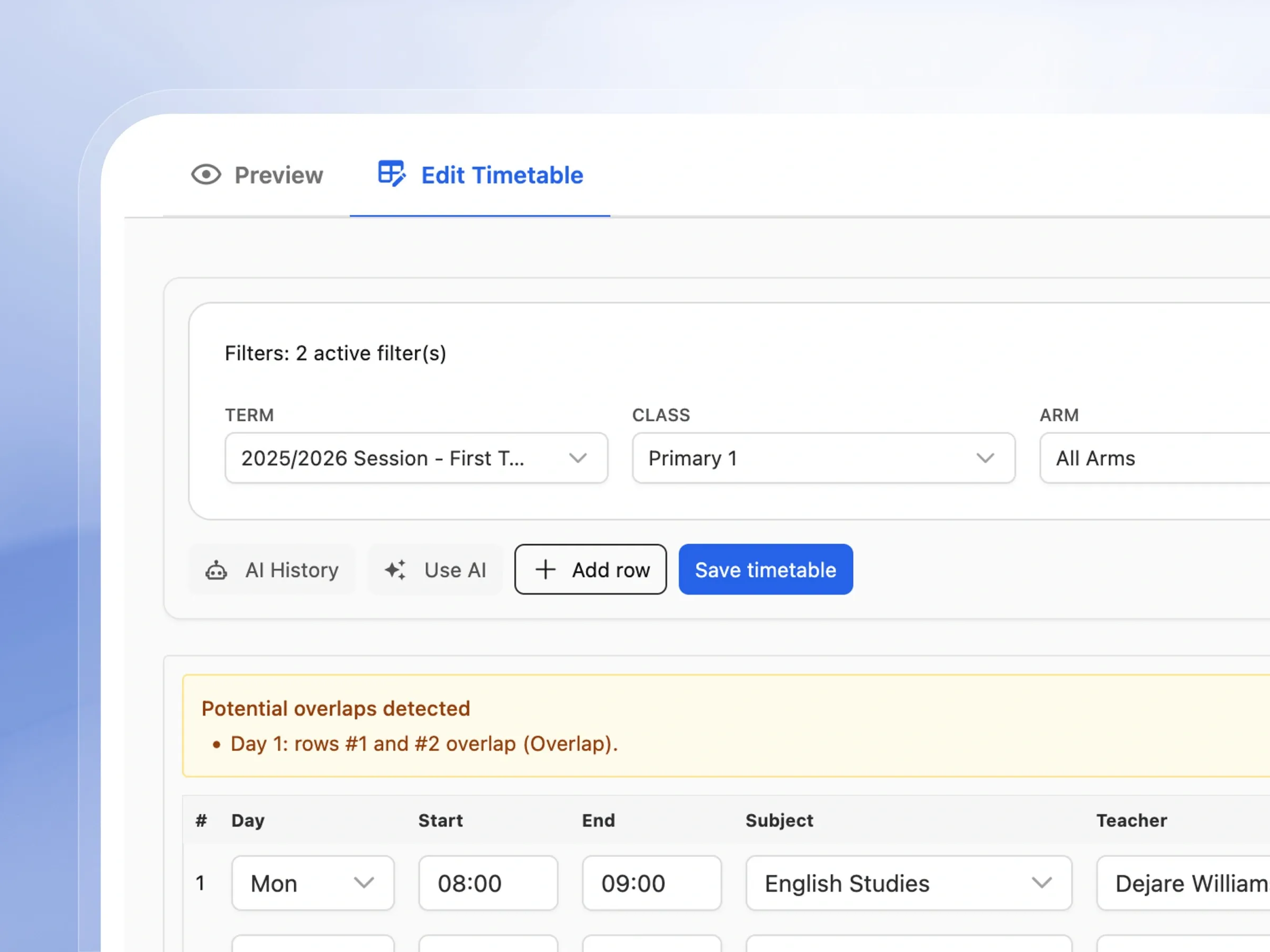The width and height of the screenshot is (1270, 952).
Task: Click the sparkle icon on Use AI
Action: pyautogui.click(x=396, y=570)
